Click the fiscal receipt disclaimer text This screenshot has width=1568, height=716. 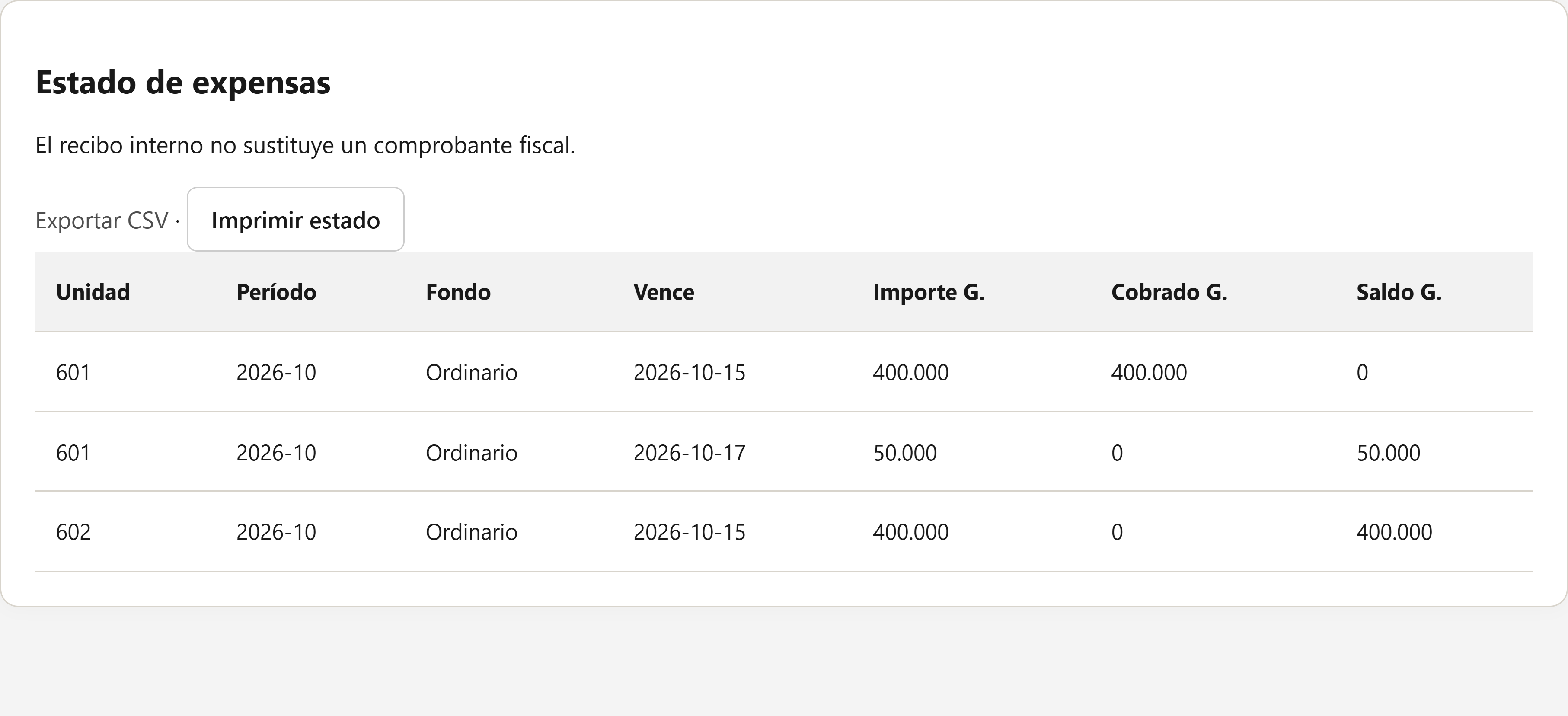pos(305,145)
